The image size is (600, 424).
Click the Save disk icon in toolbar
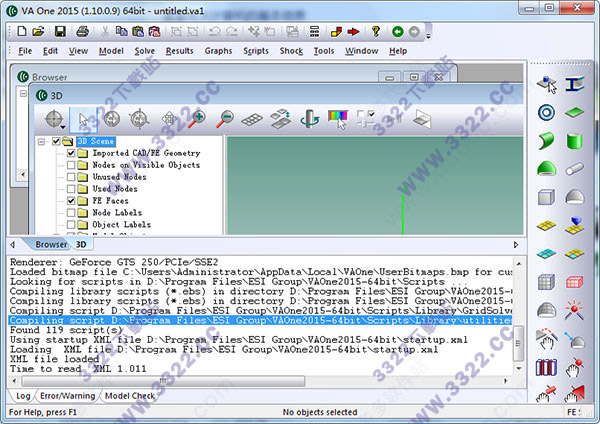click(x=61, y=31)
